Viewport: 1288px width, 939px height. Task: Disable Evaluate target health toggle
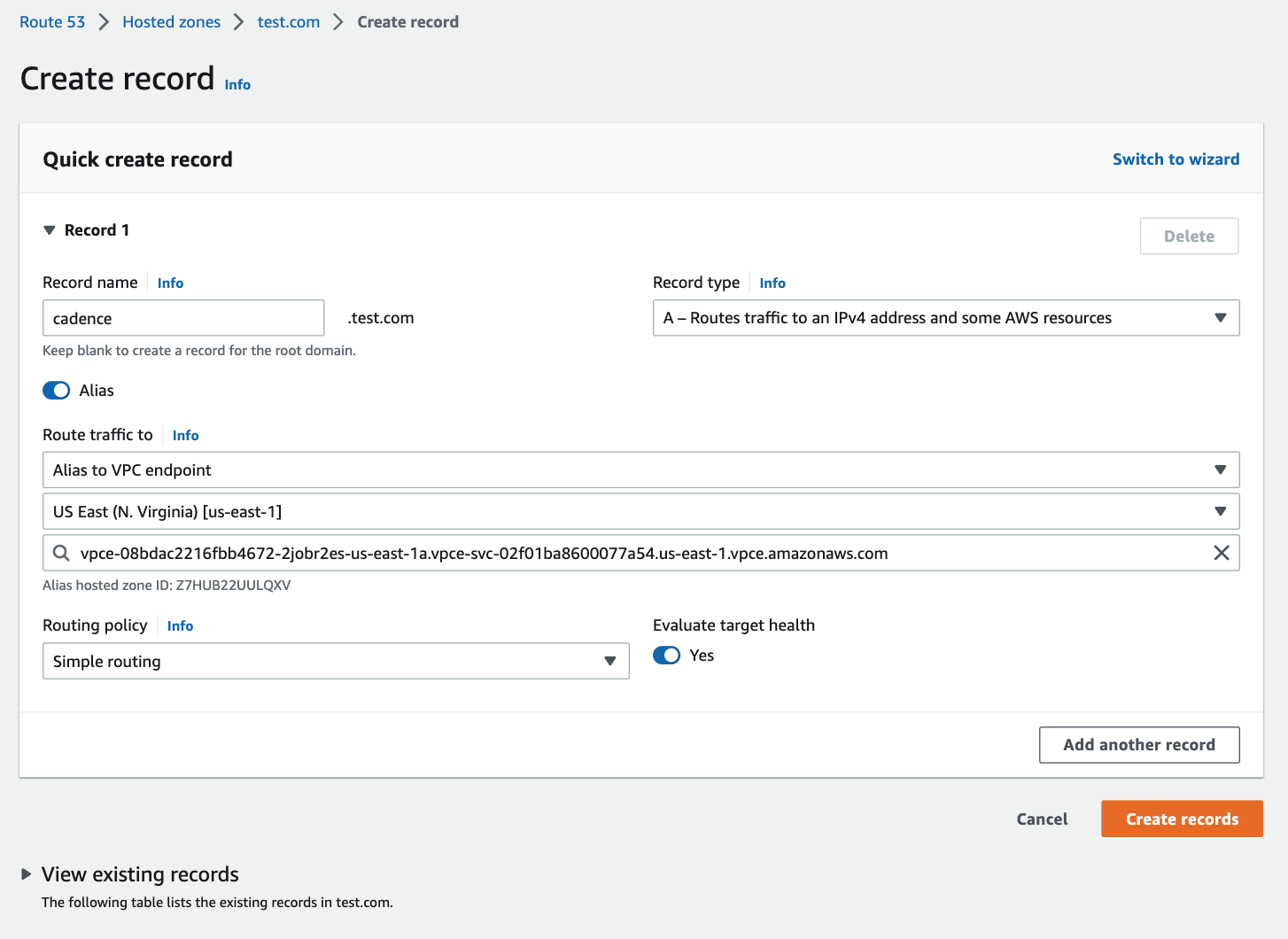[x=666, y=656]
